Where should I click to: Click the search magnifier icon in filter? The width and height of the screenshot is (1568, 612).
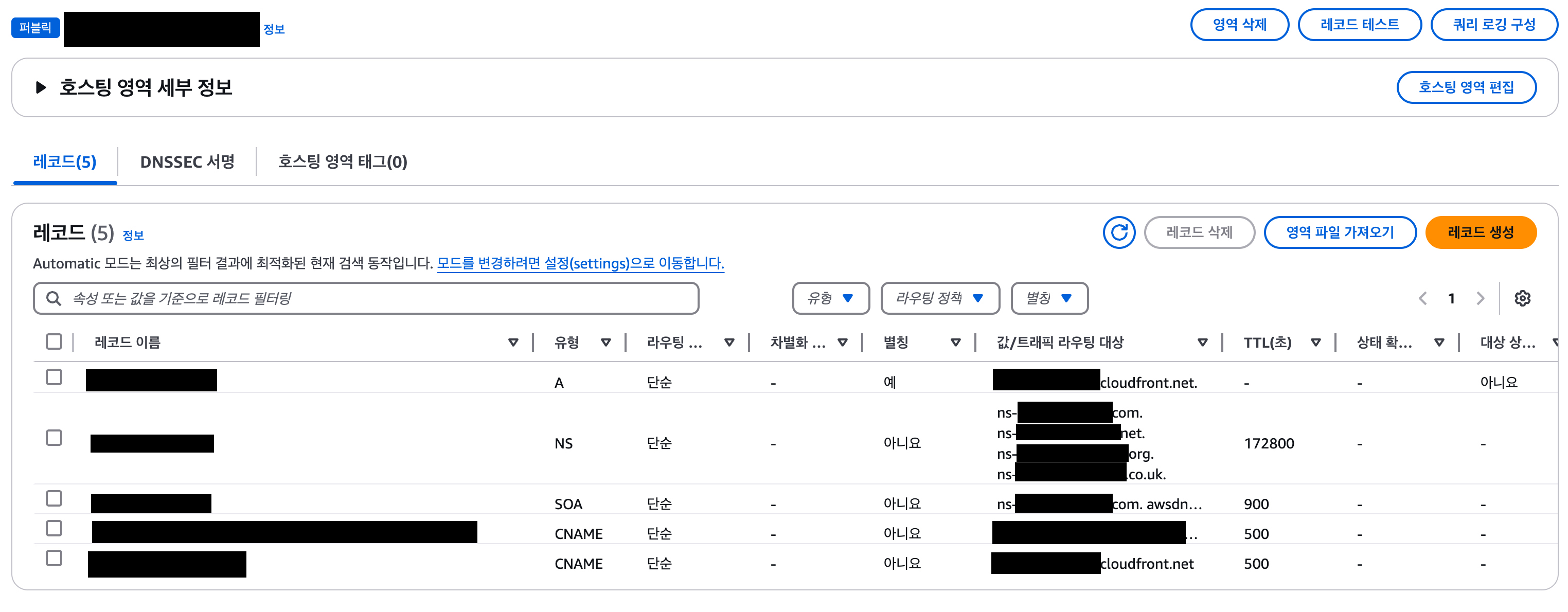tap(54, 298)
